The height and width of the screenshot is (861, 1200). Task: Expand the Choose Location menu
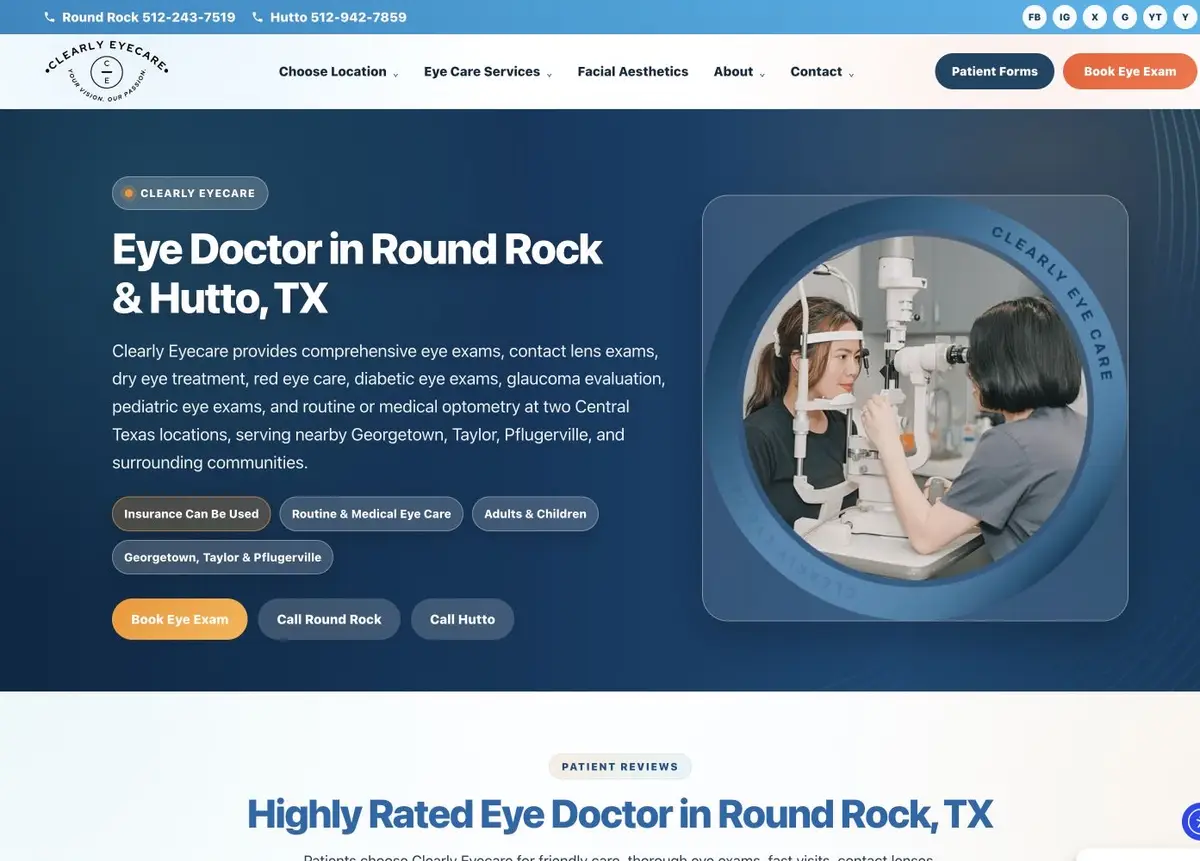click(338, 72)
